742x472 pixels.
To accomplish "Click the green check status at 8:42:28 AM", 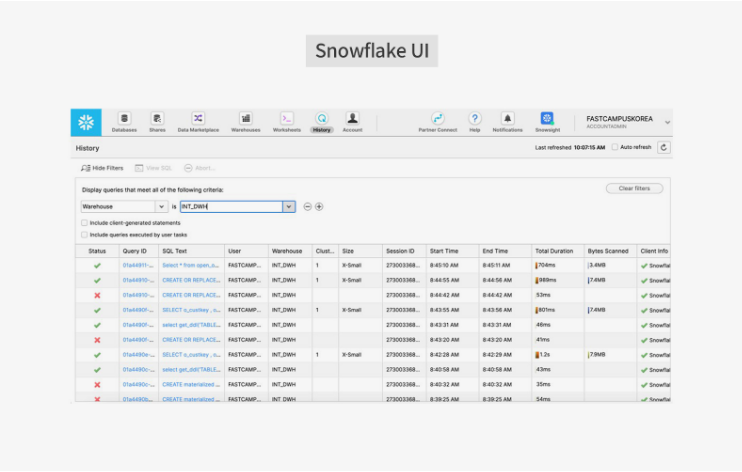I will (x=97, y=355).
